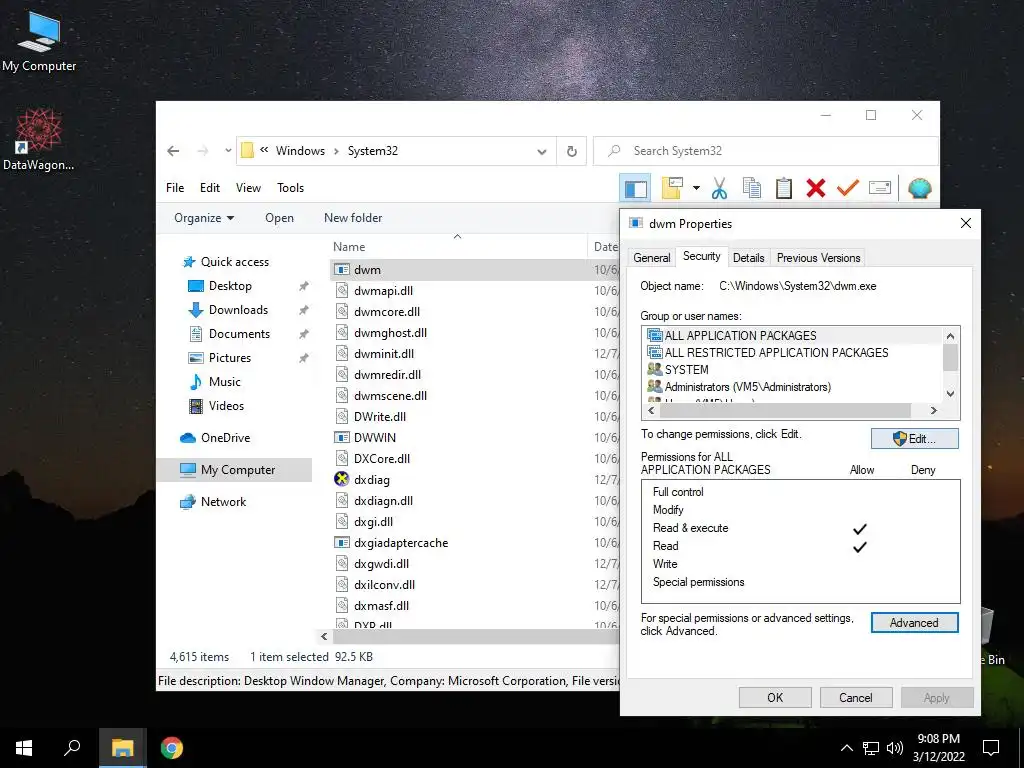Click the red X Delete icon
The height and width of the screenshot is (768, 1024).
coord(816,188)
